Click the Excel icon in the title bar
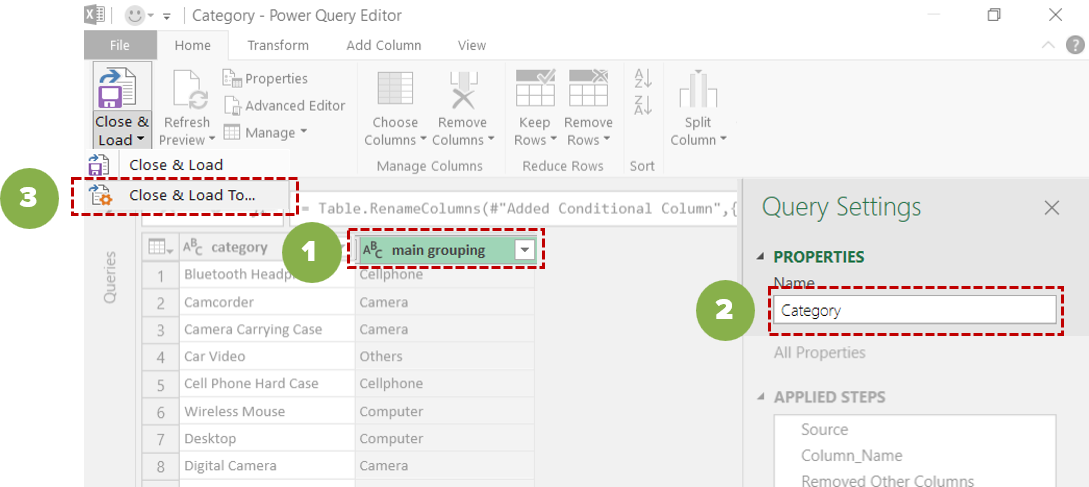This screenshot has height=487, width=1089. [94, 15]
